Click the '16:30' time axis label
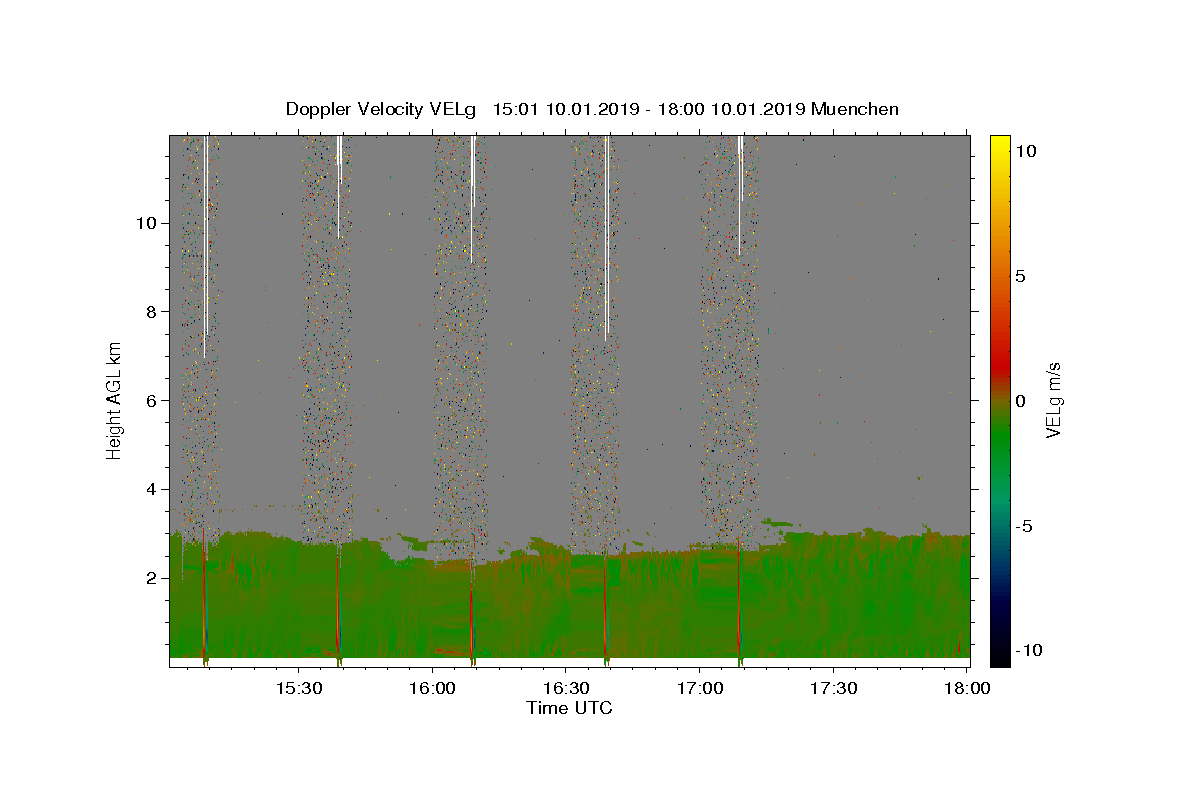 pos(565,688)
